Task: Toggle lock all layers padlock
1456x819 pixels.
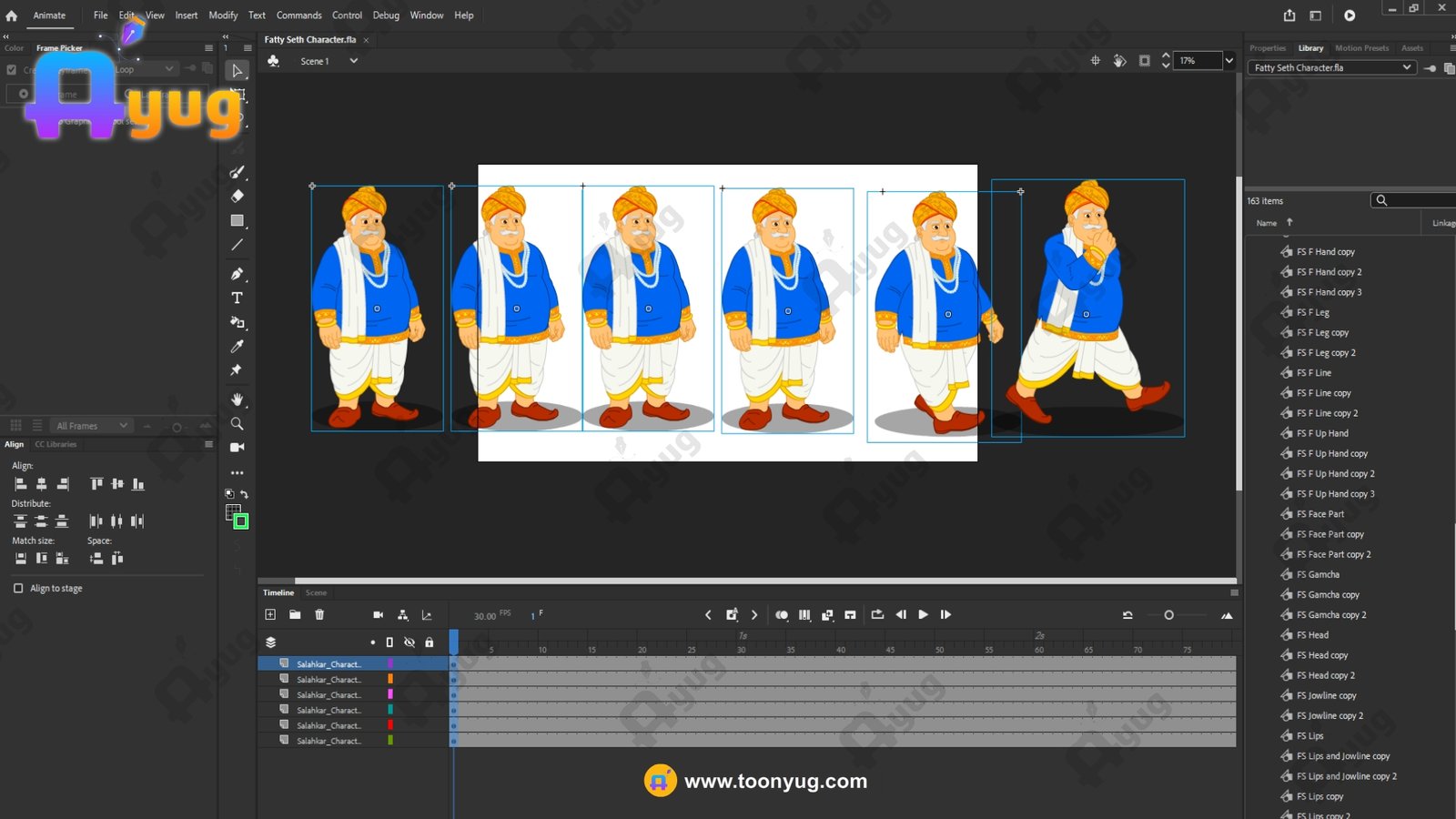Action: 430,642
